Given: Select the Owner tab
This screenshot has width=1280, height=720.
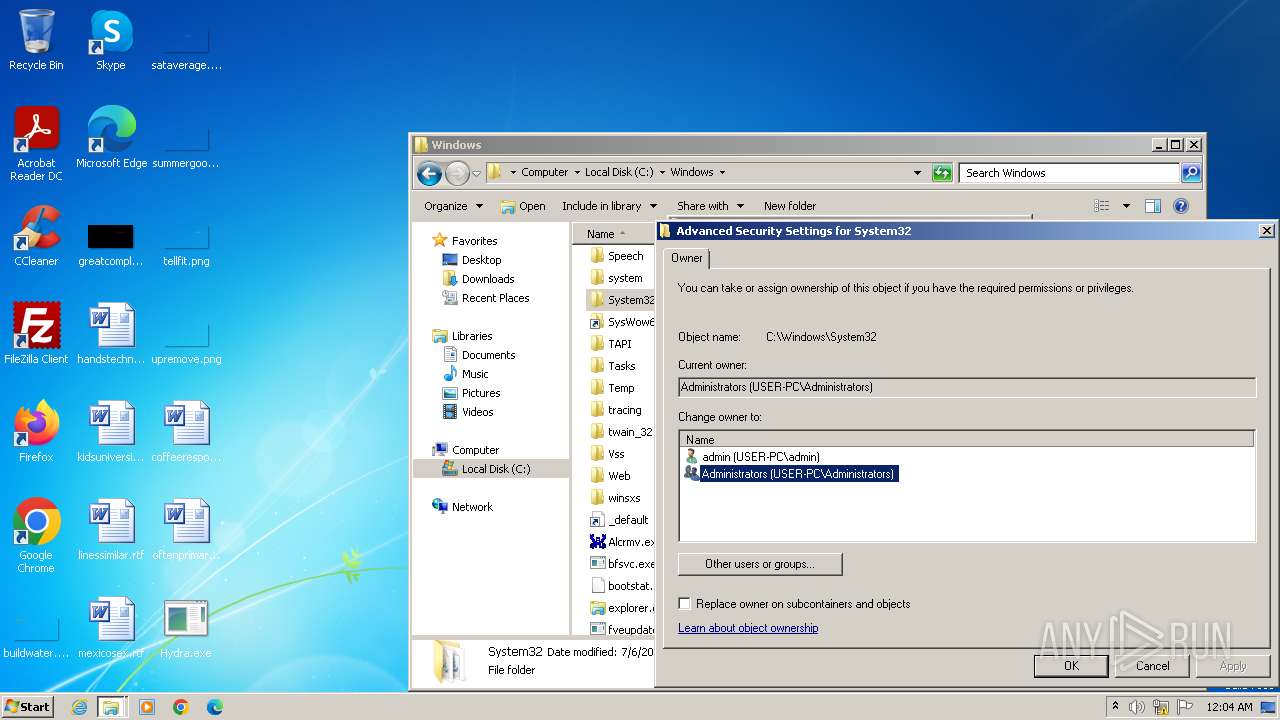Looking at the screenshot, I should (x=686, y=258).
